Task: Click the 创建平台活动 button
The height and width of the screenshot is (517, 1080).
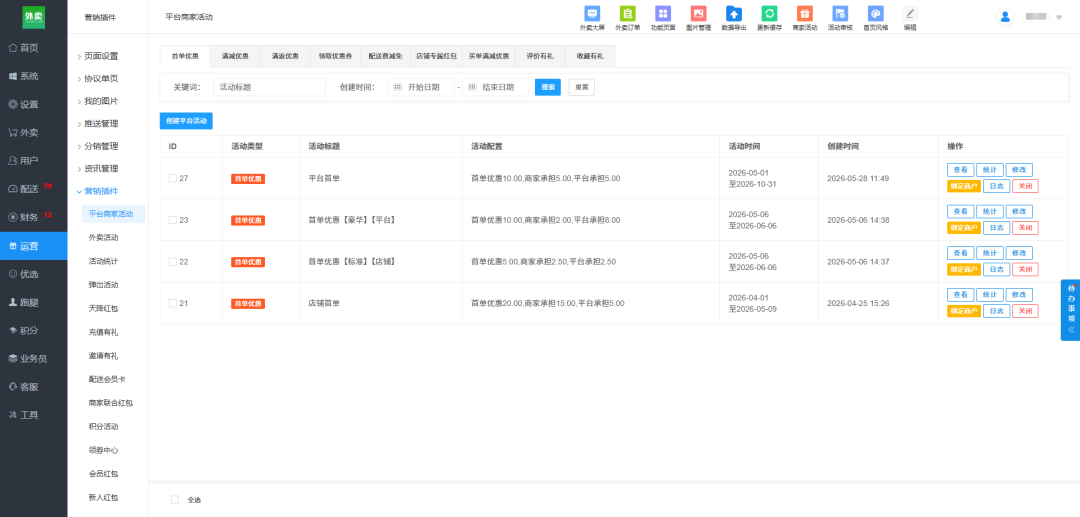Action: [187, 120]
